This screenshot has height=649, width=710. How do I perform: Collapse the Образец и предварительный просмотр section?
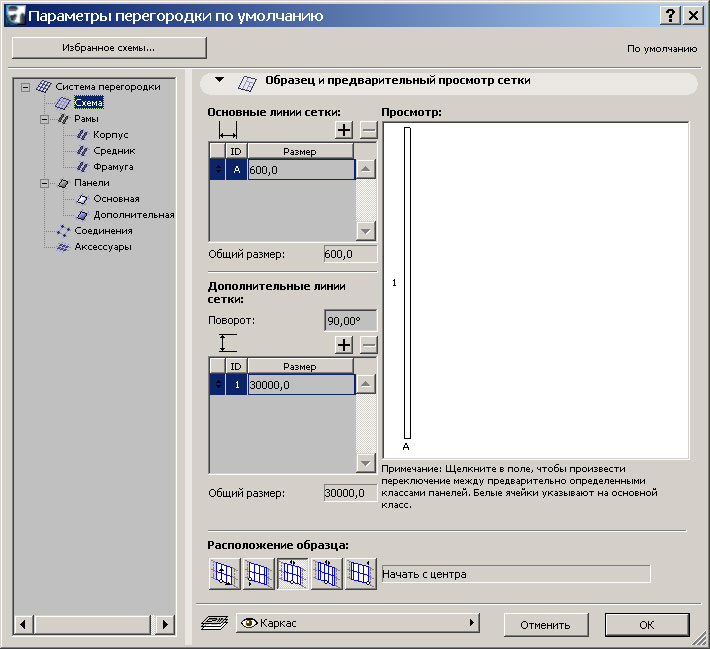pyautogui.click(x=219, y=81)
